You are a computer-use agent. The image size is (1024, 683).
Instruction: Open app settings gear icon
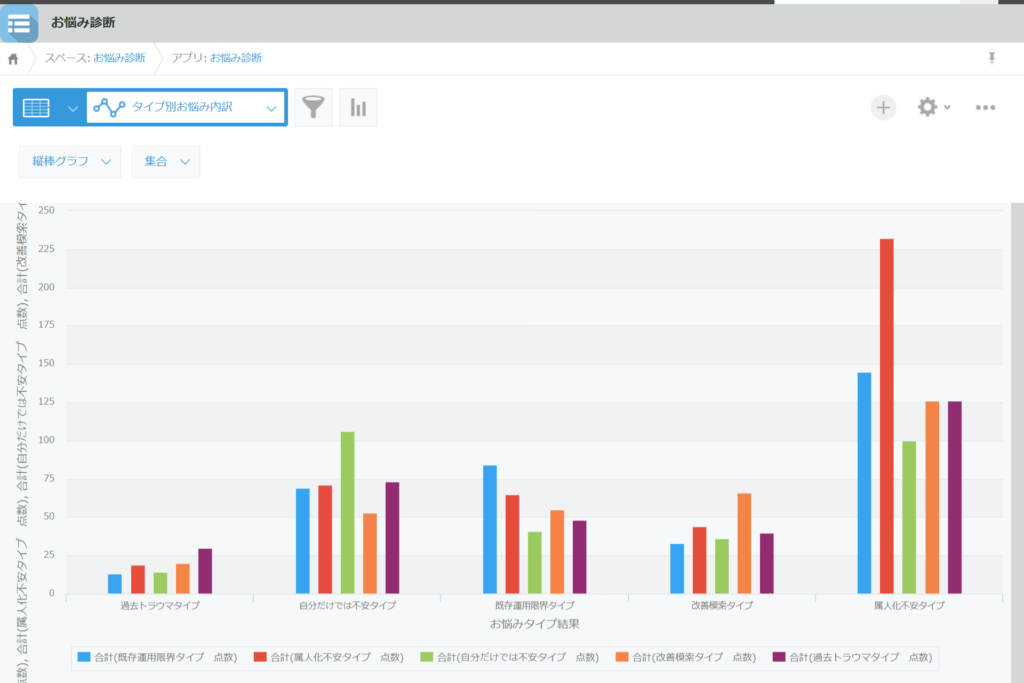928,108
